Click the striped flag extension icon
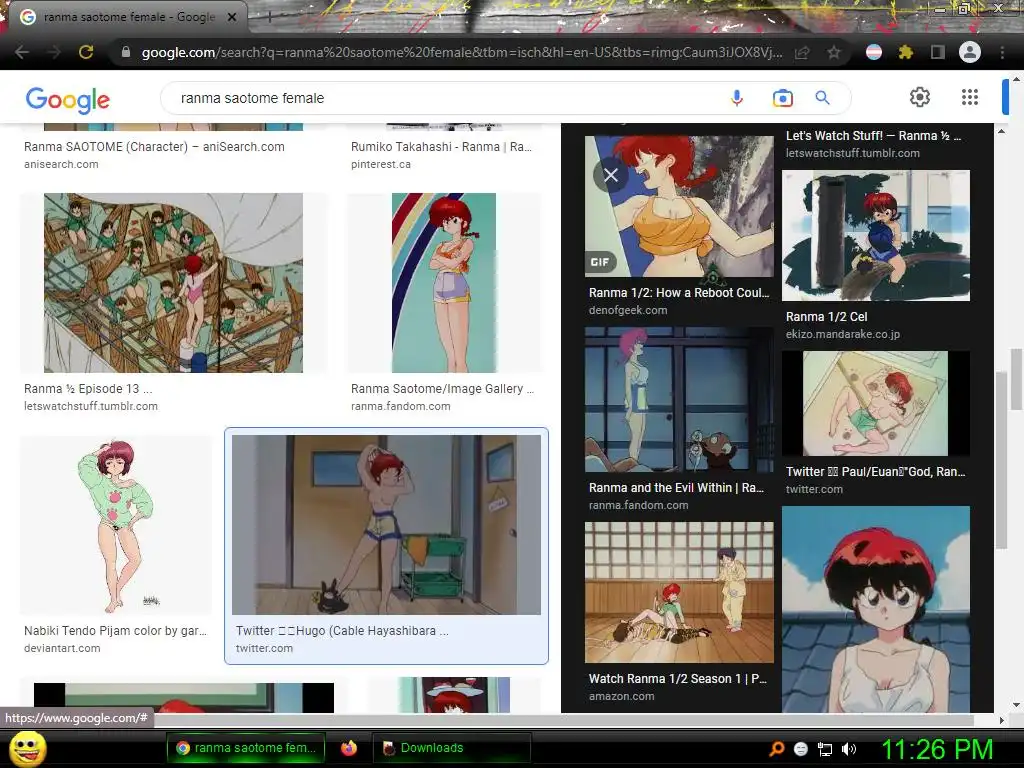This screenshot has width=1024, height=768. 873,52
